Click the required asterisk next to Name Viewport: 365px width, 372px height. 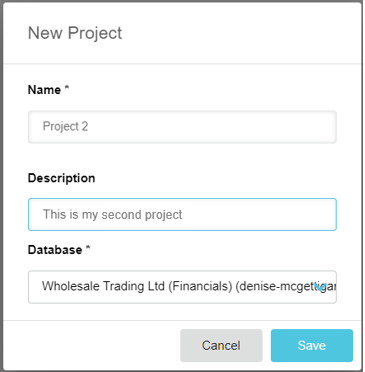pos(67,87)
